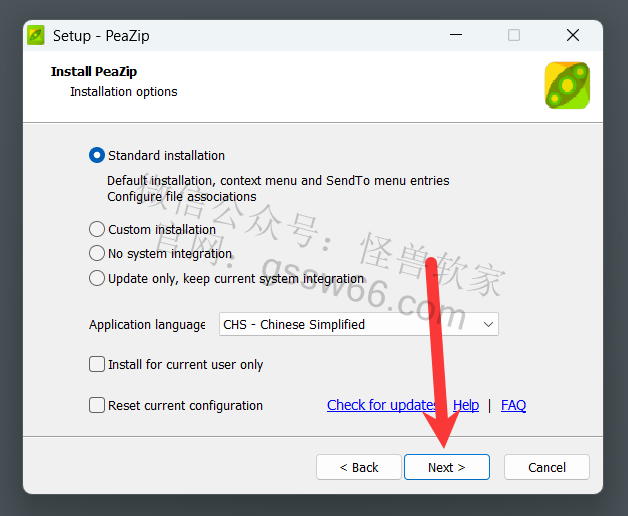The width and height of the screenshot is (628, 516).
Task: Click 'Default installation, context menu and SendTo' text
Action: [278, 181]
